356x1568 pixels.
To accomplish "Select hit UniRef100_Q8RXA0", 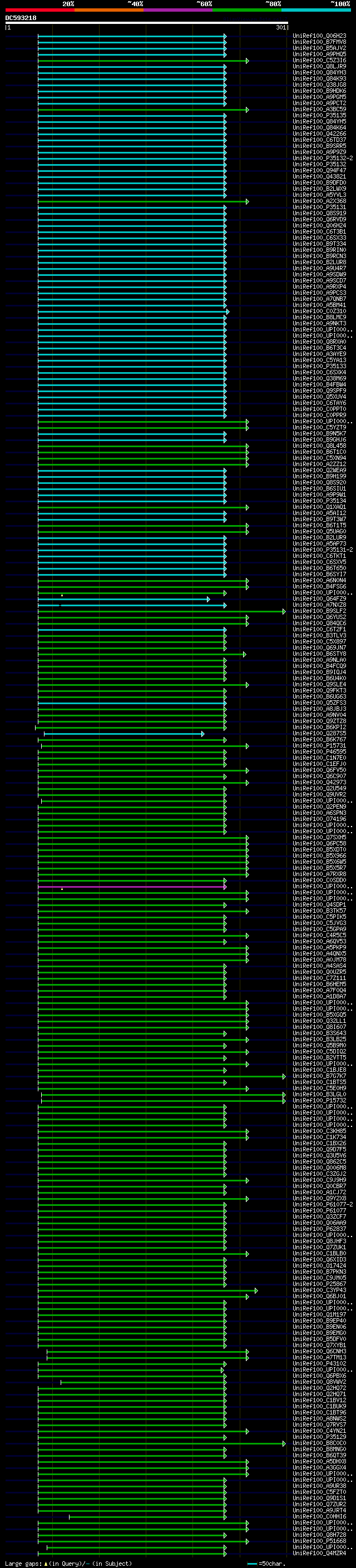I will point(319,342).
